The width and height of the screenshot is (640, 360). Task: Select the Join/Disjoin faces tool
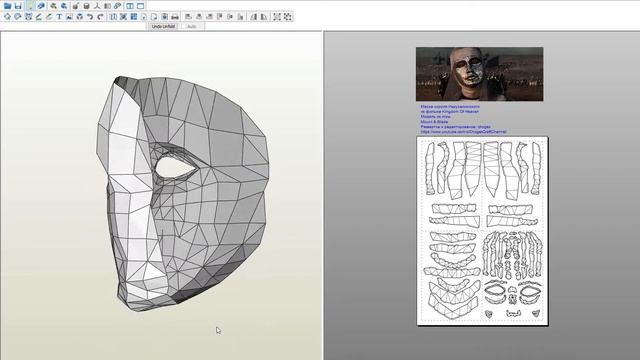[28, 17]
